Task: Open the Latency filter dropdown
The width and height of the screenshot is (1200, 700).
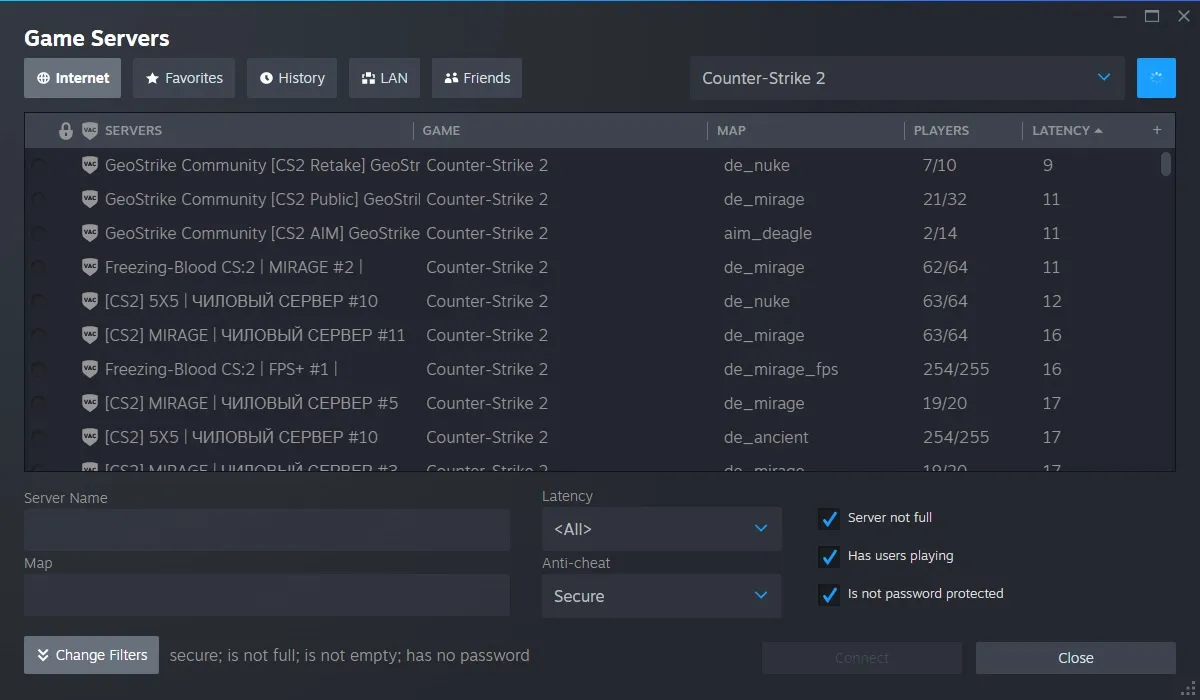Action: (x=662, y=529)
